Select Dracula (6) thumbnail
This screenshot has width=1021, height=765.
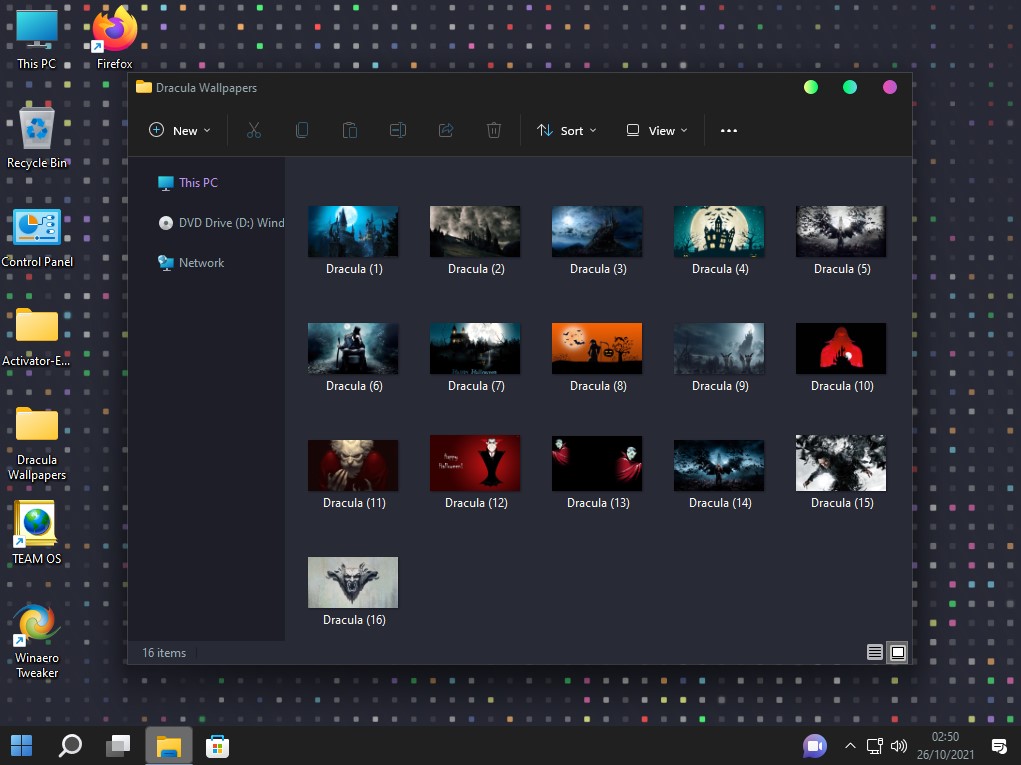coord(353,348)
